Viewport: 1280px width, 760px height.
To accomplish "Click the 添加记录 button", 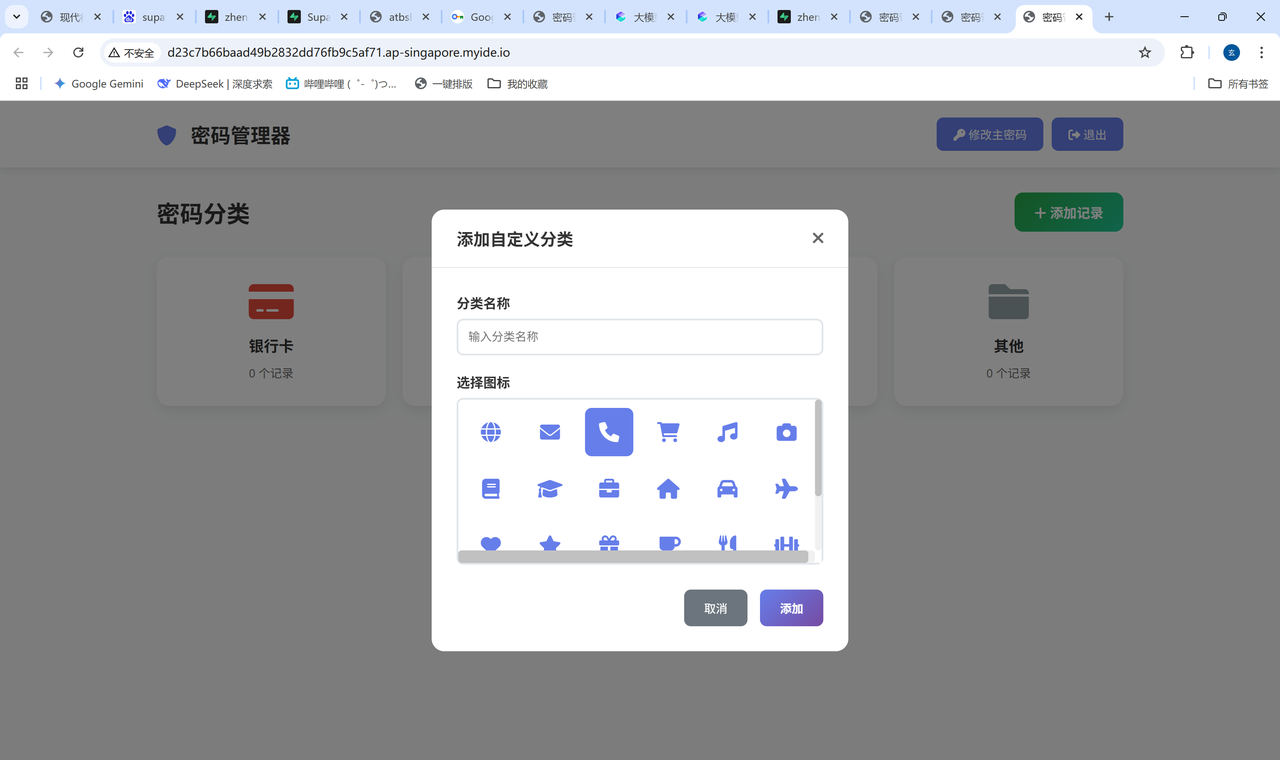I will tap(1069, 212).
